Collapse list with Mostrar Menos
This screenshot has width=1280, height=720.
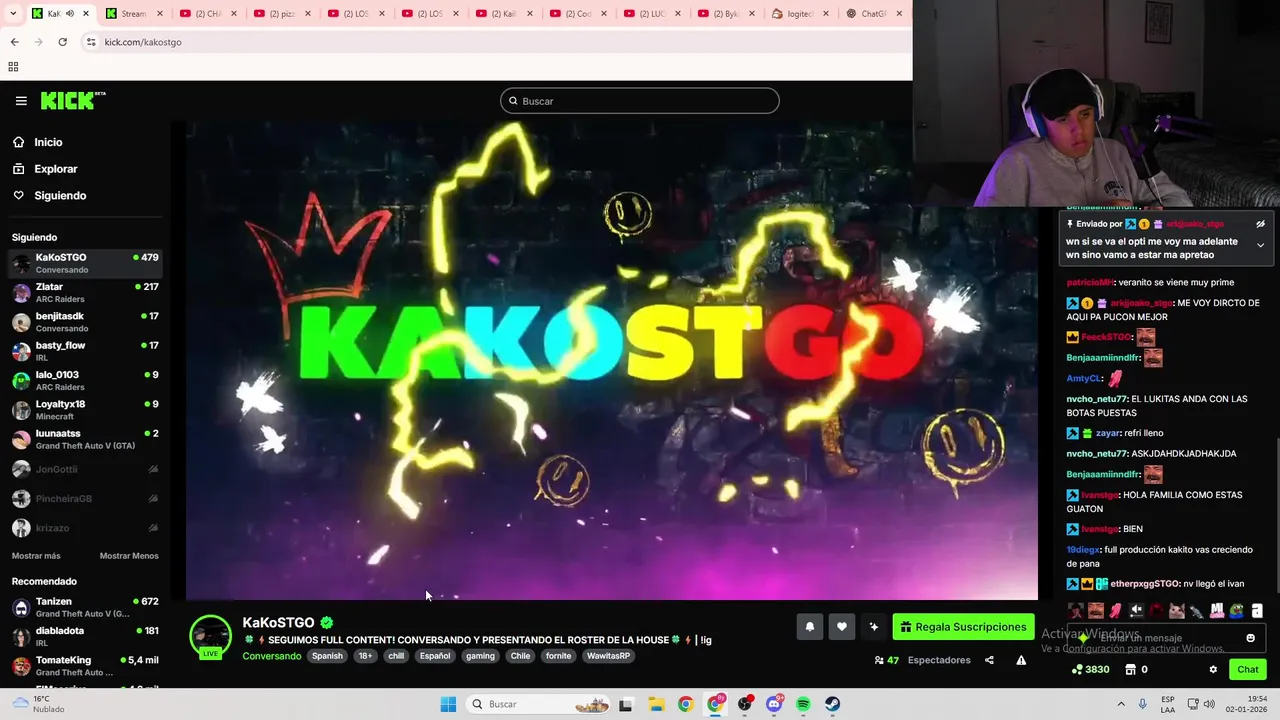tap(129, 556)
